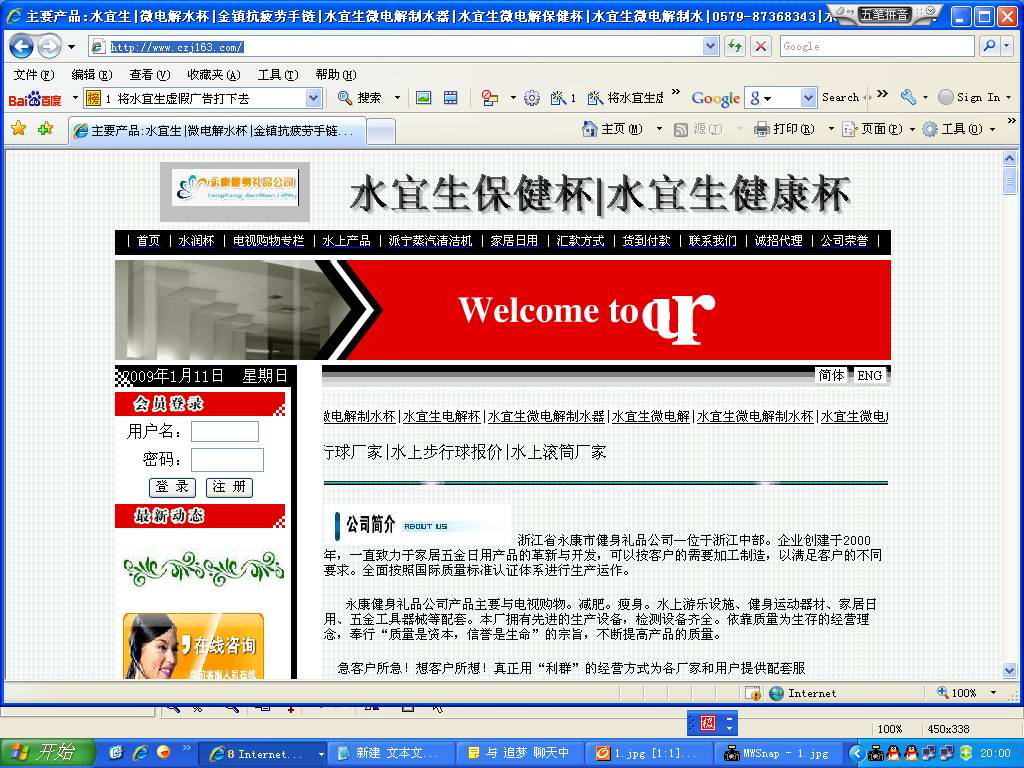Open the zoom level 100% dropdown
The image size is (1024, 768).
(x=993, y=693)
